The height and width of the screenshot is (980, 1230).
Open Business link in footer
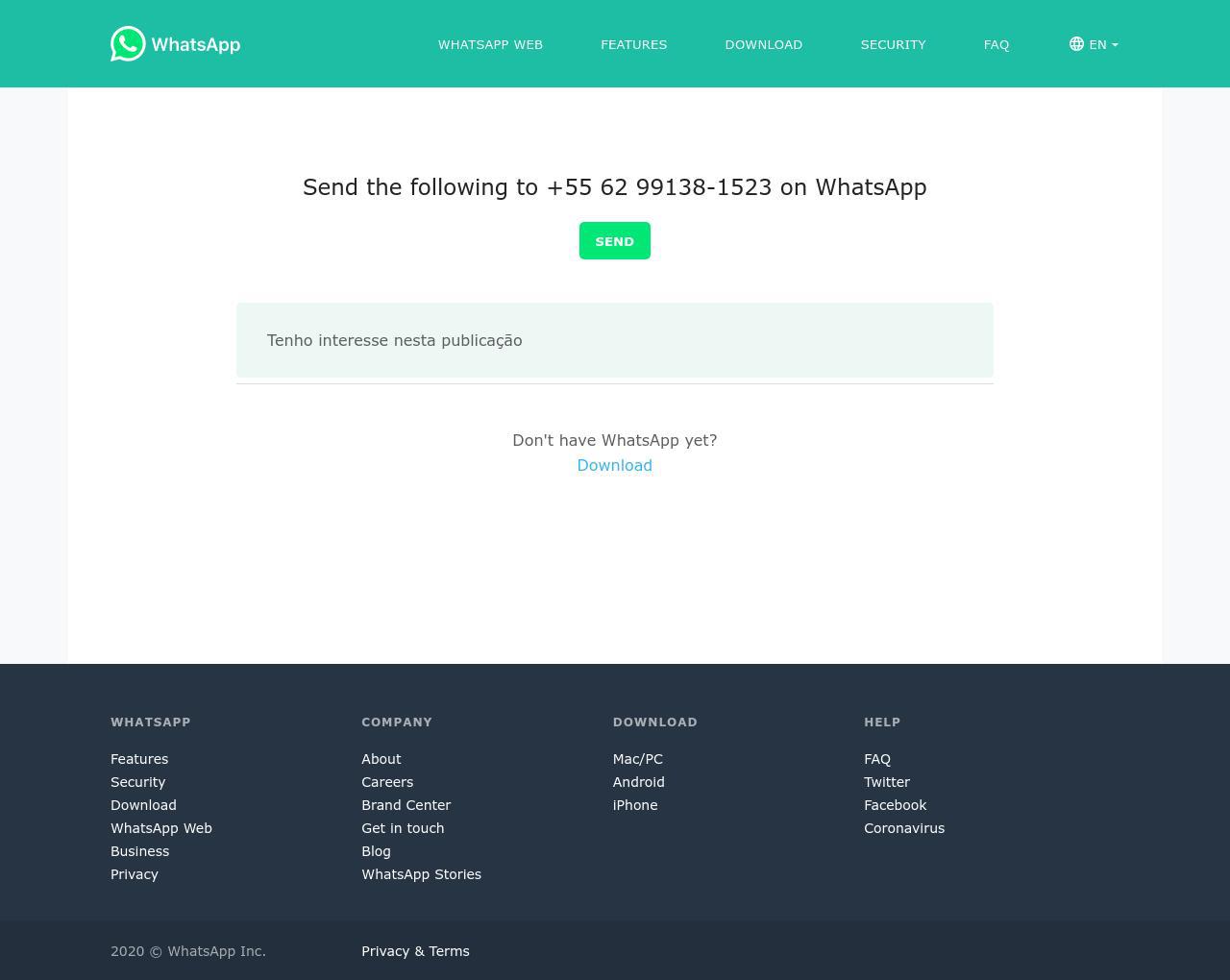[x=139, y=851]
